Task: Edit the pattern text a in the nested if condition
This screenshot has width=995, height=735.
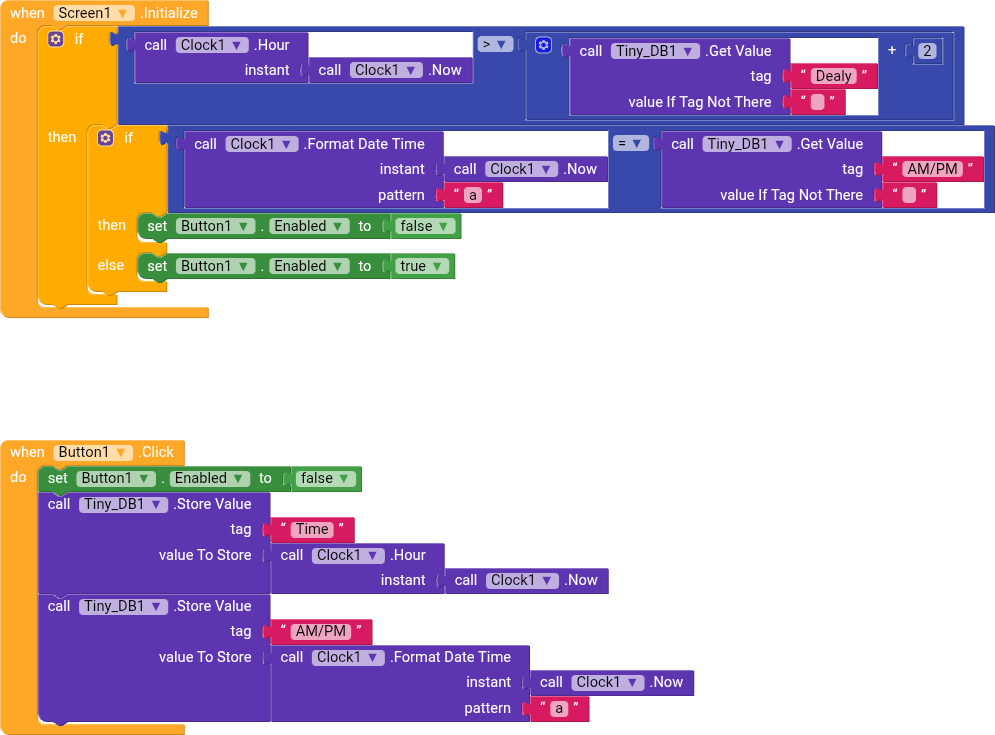Action: (472, 195)
